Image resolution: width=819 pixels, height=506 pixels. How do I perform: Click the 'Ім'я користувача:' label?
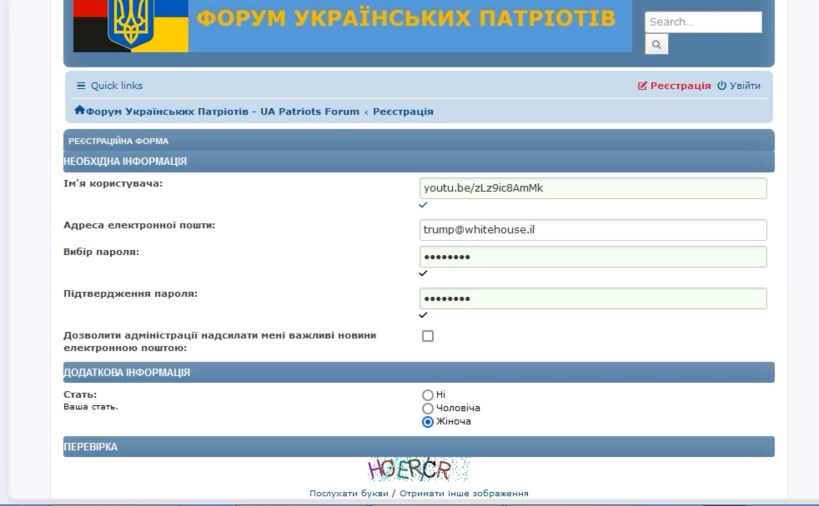click(113, 183)
